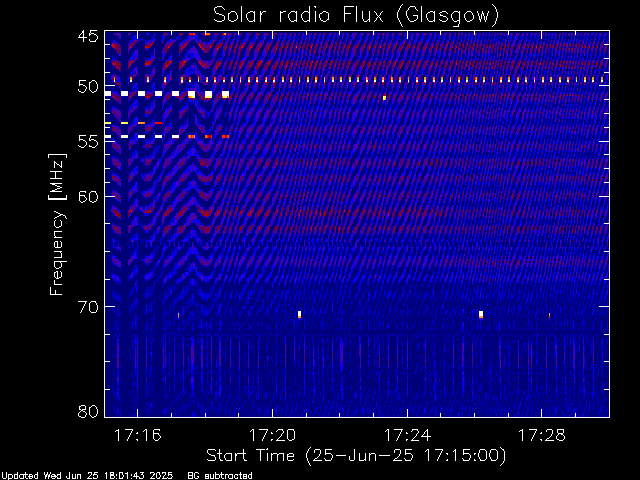The image size is (640, 480).
Task: Click the "Start Time (25-Jun-25 17:15:00)" axis label
Action: [x=356, y=456]
